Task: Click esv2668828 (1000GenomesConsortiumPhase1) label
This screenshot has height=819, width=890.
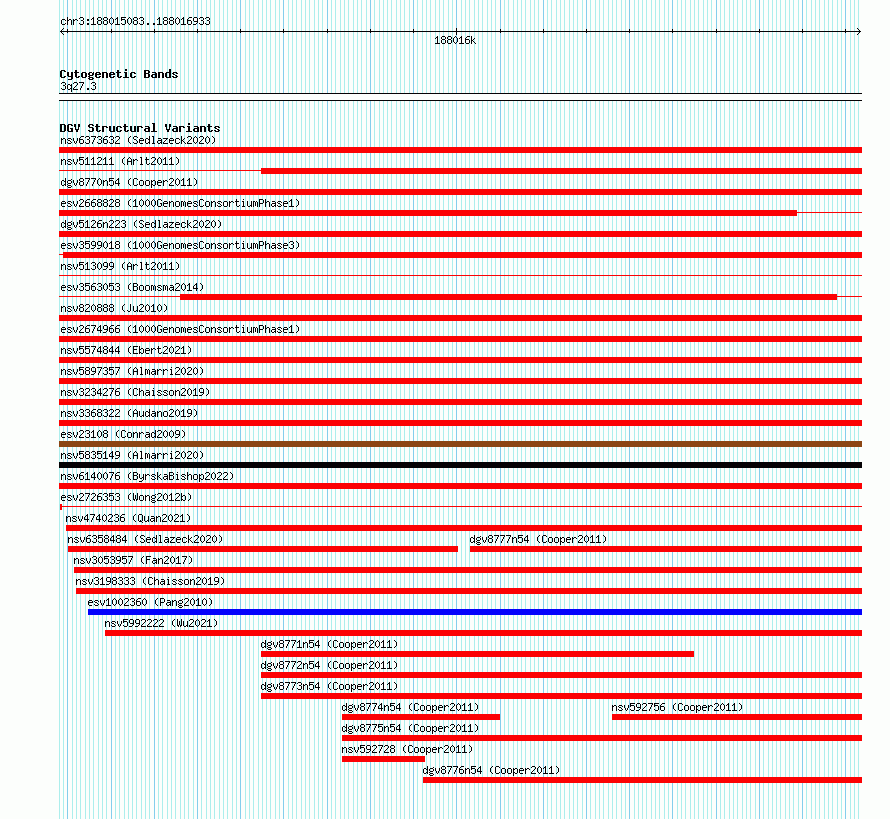Action: pyautogui.click(x=180, y=203)
